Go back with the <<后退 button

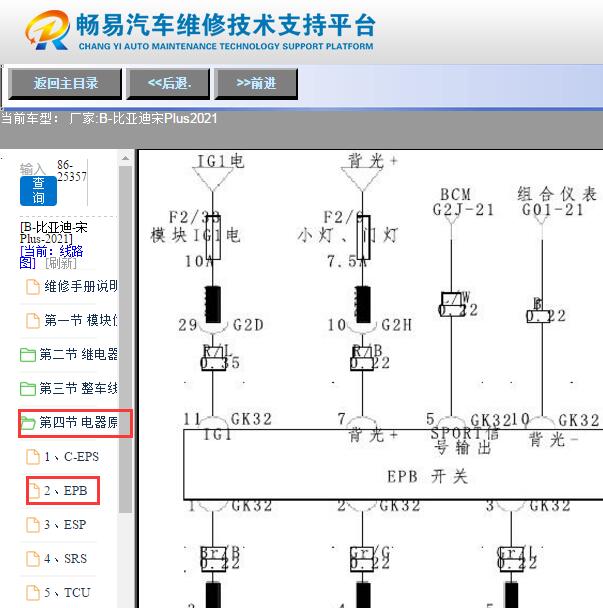point(169,84)
